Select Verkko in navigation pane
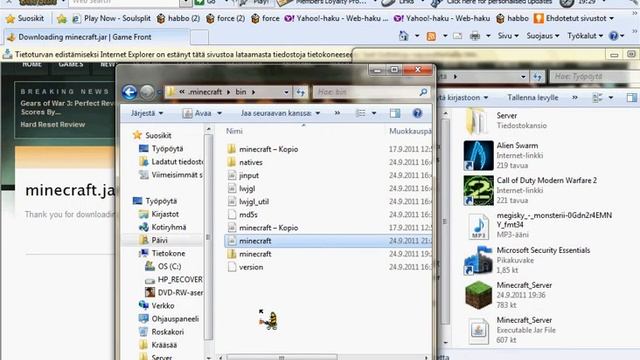 [x=157, y=305]
